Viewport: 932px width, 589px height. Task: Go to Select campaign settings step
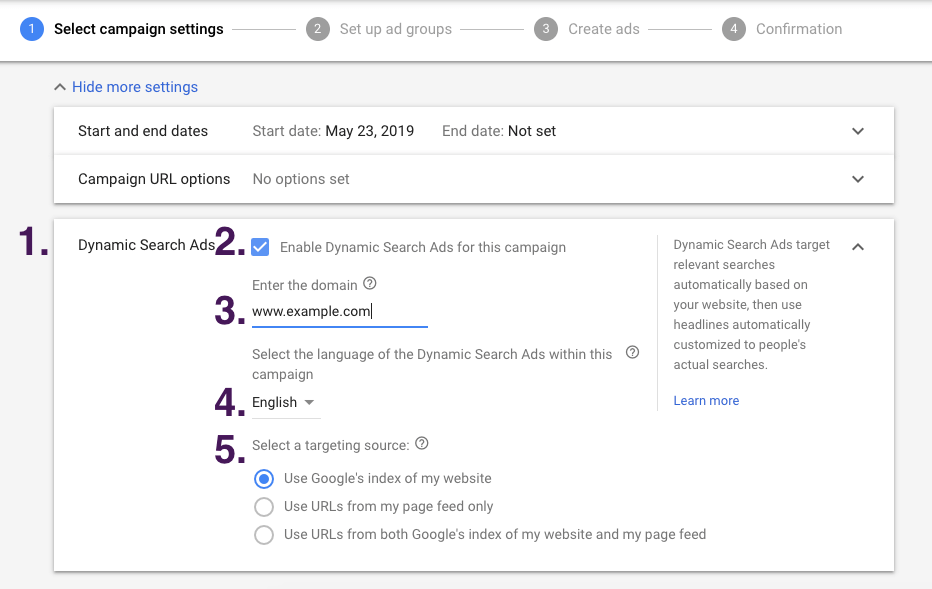(138, 29)
